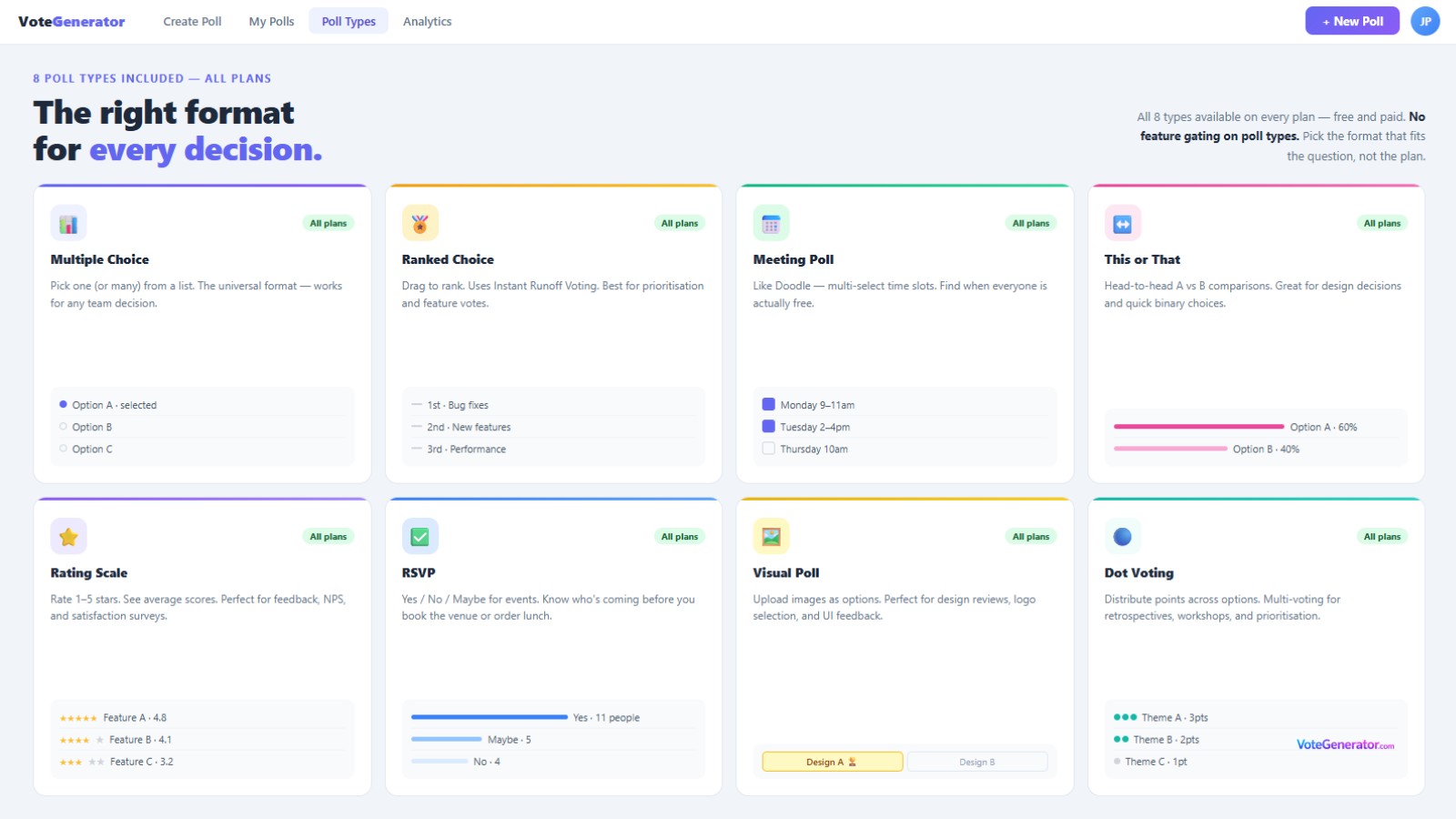
Task: Select the Option B radio button
Action: coord(63,427)
